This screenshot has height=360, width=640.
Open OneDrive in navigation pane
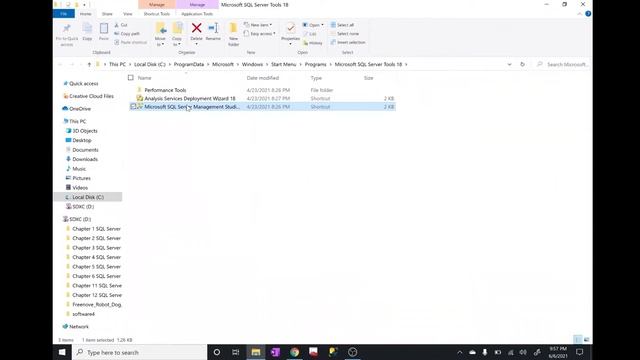click(80, 109)
